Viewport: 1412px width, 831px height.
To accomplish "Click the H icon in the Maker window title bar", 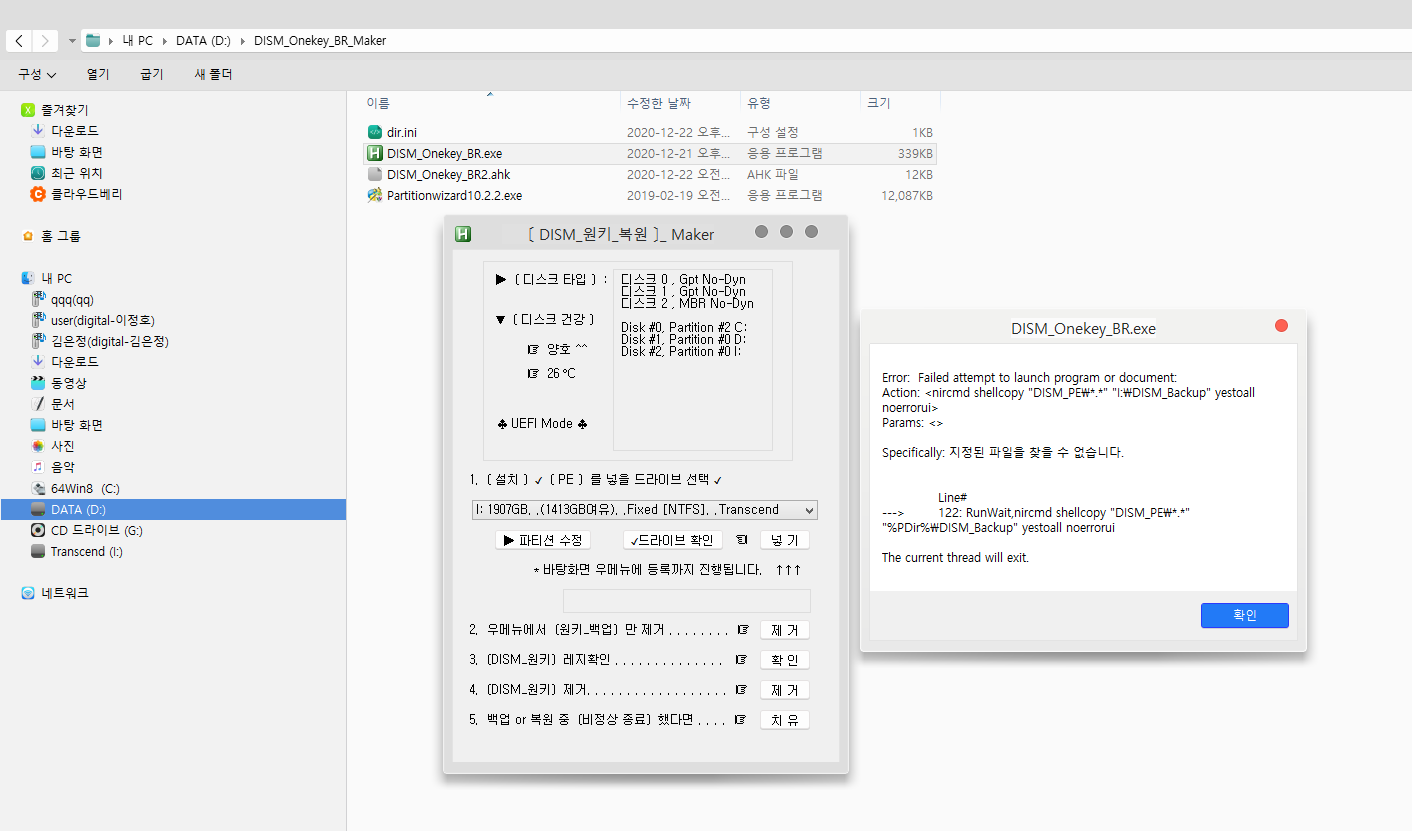I will coord(463,234).
